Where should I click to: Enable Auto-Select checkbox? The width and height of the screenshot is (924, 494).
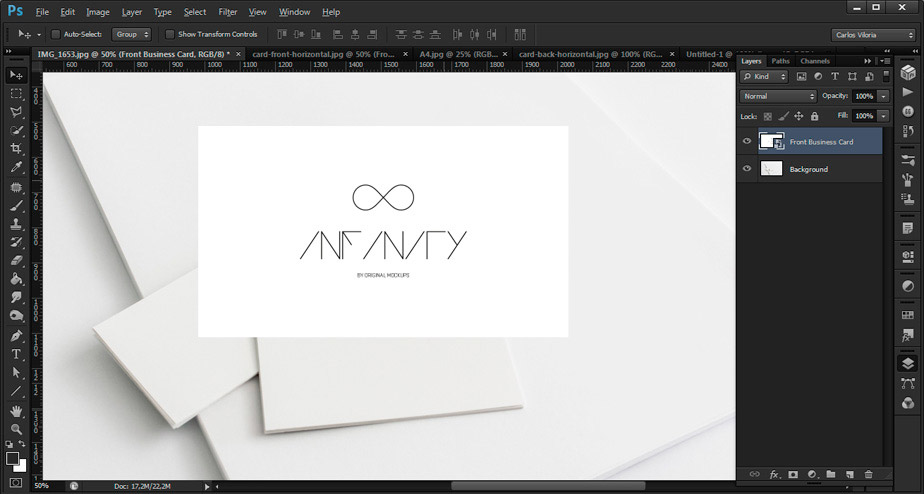(x=56, y=34)
